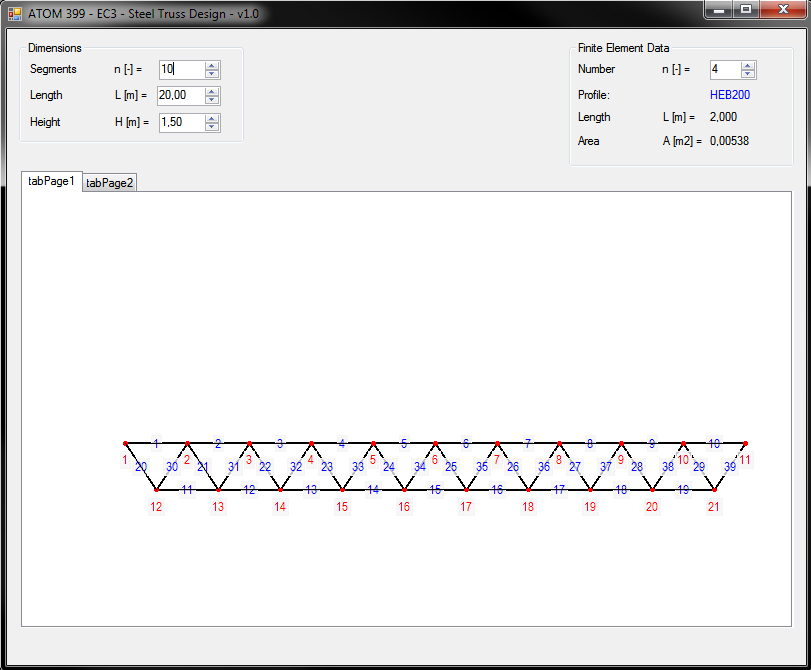Increase the Height H value with up arrow
Screen dimensions: 811x670
coord(212,119)
